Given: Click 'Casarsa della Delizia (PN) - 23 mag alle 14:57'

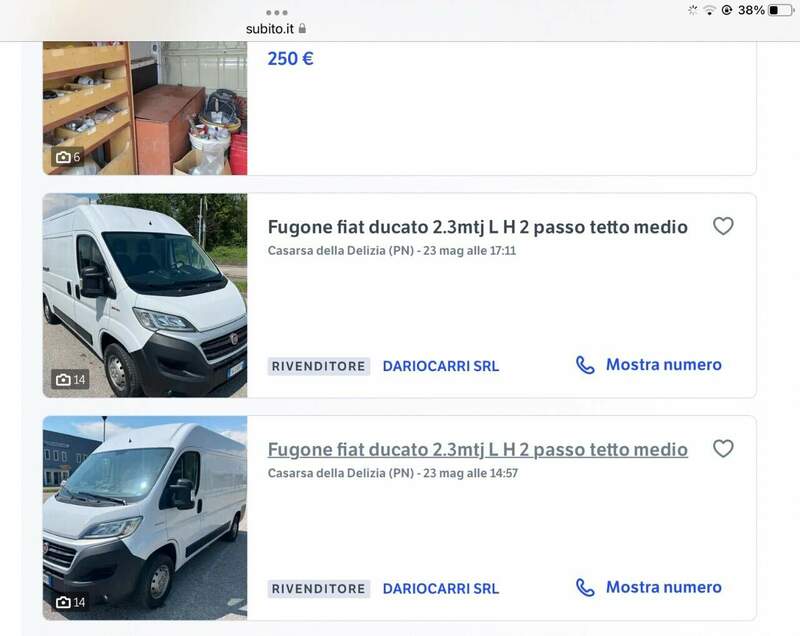Looking at the screenshot, I should click(393, 473).
